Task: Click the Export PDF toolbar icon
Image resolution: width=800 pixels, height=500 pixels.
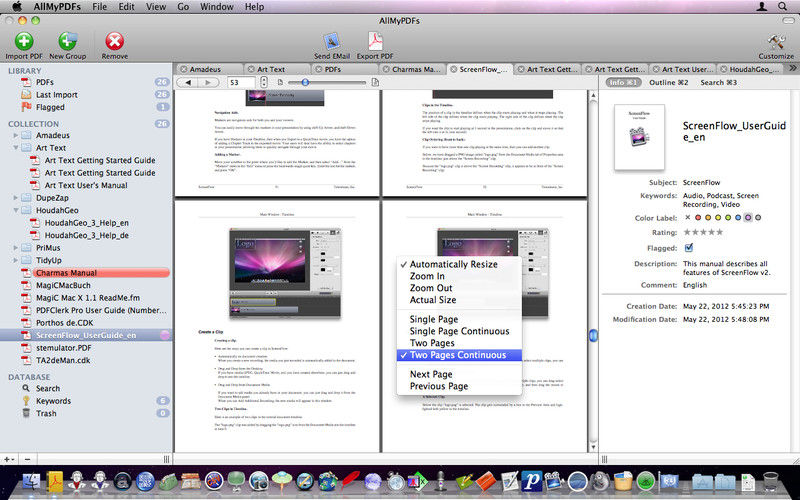Action: click(x=376, y=41)
